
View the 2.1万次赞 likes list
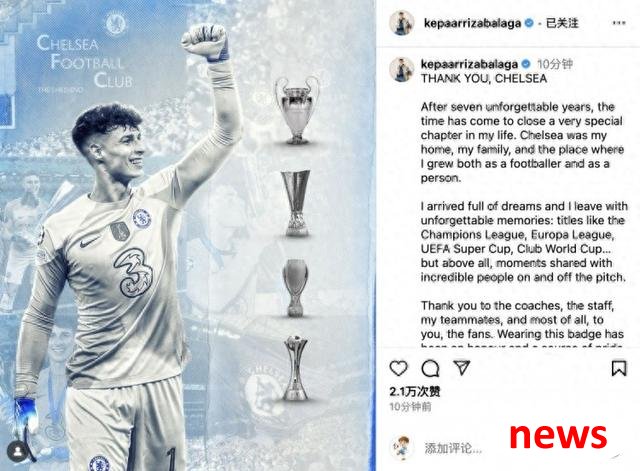click(415, 392)
